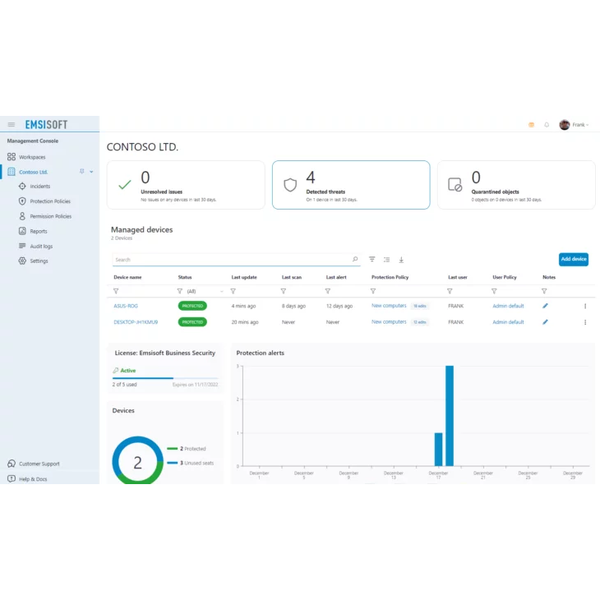Open Admin default policy for DESKTOP-JH1KMU9
Image resolution: width=600 pixels, height=600 pixels.
point(508,322)
